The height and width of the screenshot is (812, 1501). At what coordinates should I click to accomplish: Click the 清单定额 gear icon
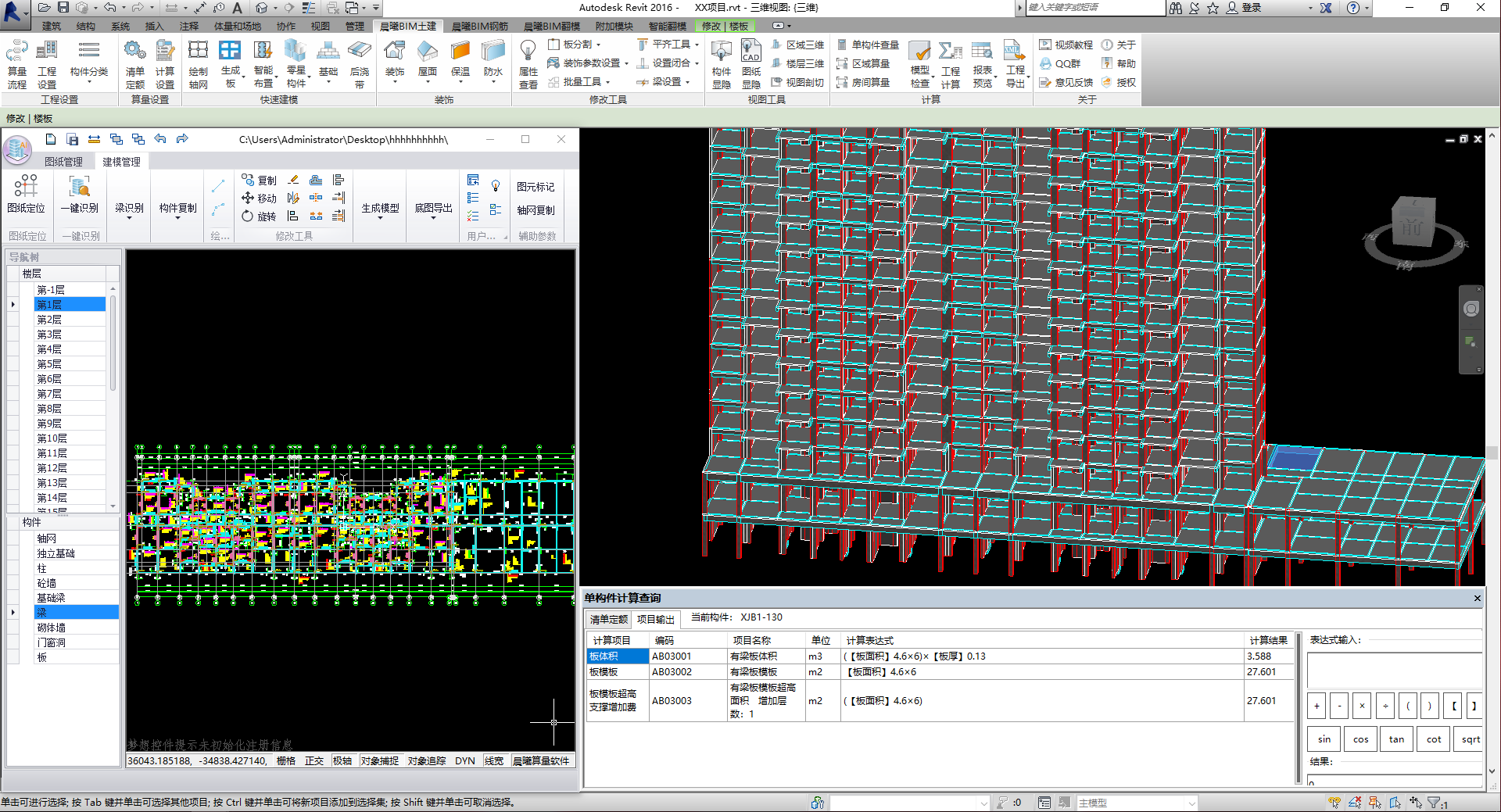[134, 52]
